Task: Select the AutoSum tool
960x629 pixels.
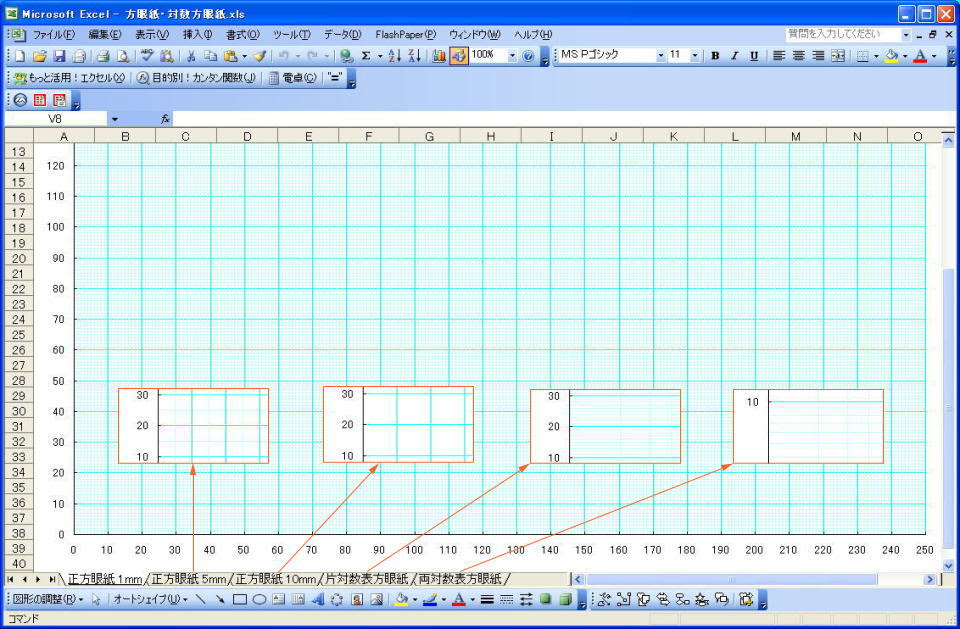Action: [367, 56]
